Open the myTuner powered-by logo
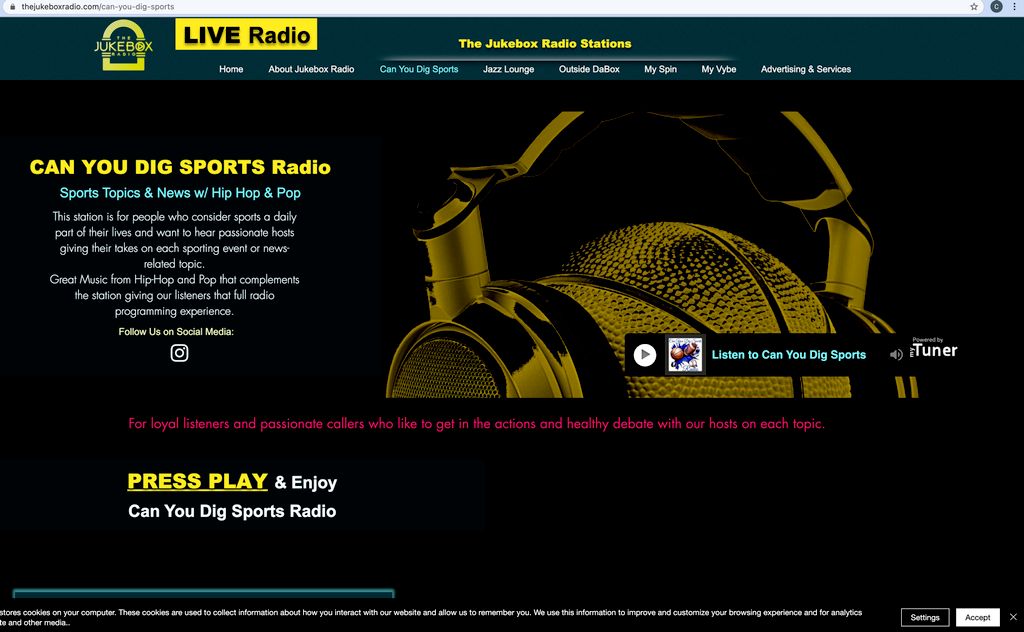Image resolution: width=1024 pixels, height=632 pixels. pyautogui.click(x=933, y=349)
